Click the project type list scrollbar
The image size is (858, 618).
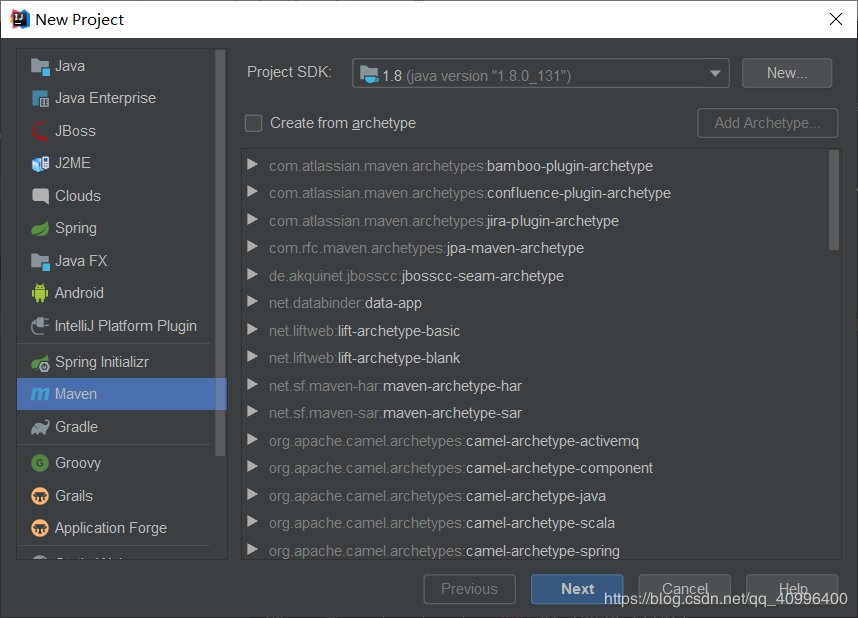tap(220, 253)
